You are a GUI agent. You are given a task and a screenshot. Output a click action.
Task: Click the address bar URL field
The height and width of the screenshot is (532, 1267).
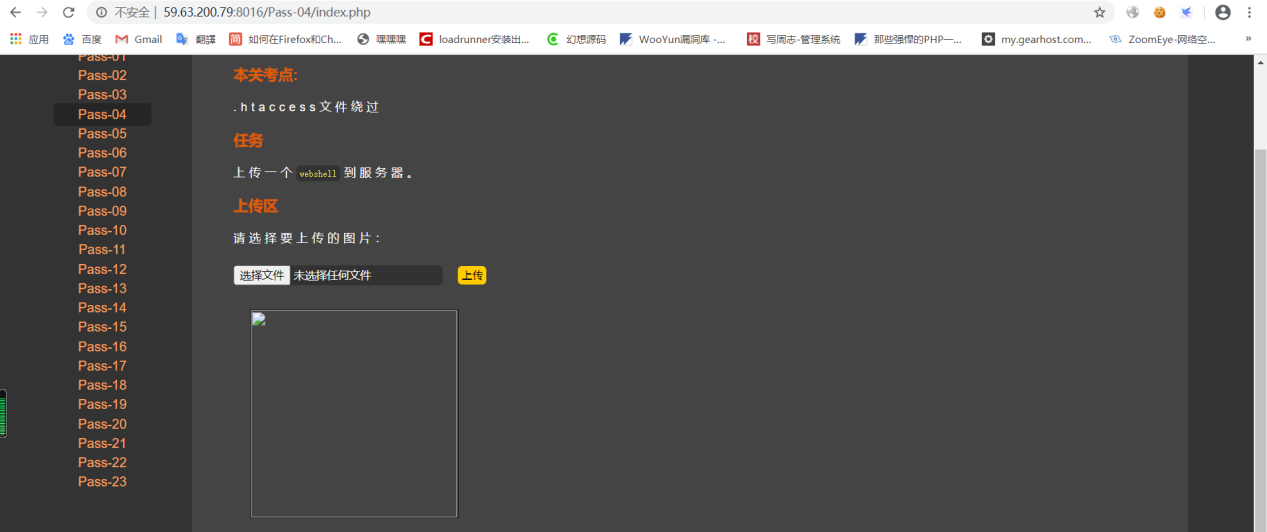pyautogui.click(x=600, y=13)
